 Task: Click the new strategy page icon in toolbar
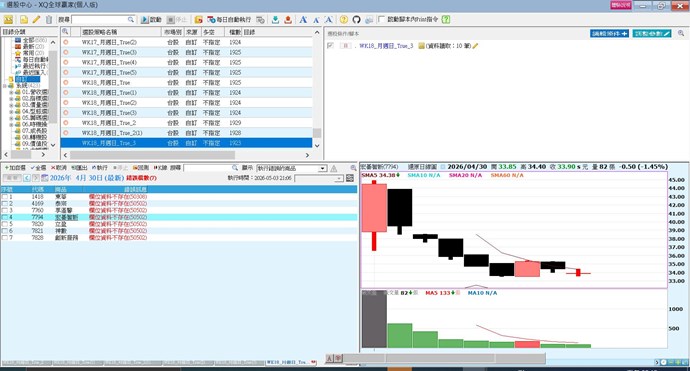click(x=23, y=20)
